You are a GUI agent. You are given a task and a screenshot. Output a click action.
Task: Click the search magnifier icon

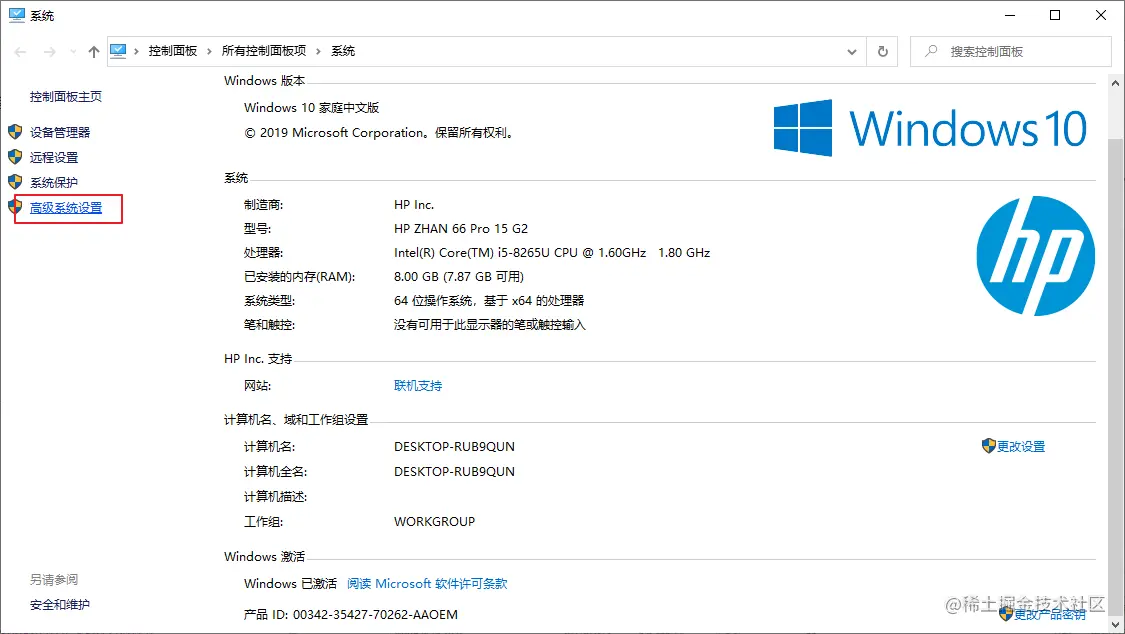(931, 51)
